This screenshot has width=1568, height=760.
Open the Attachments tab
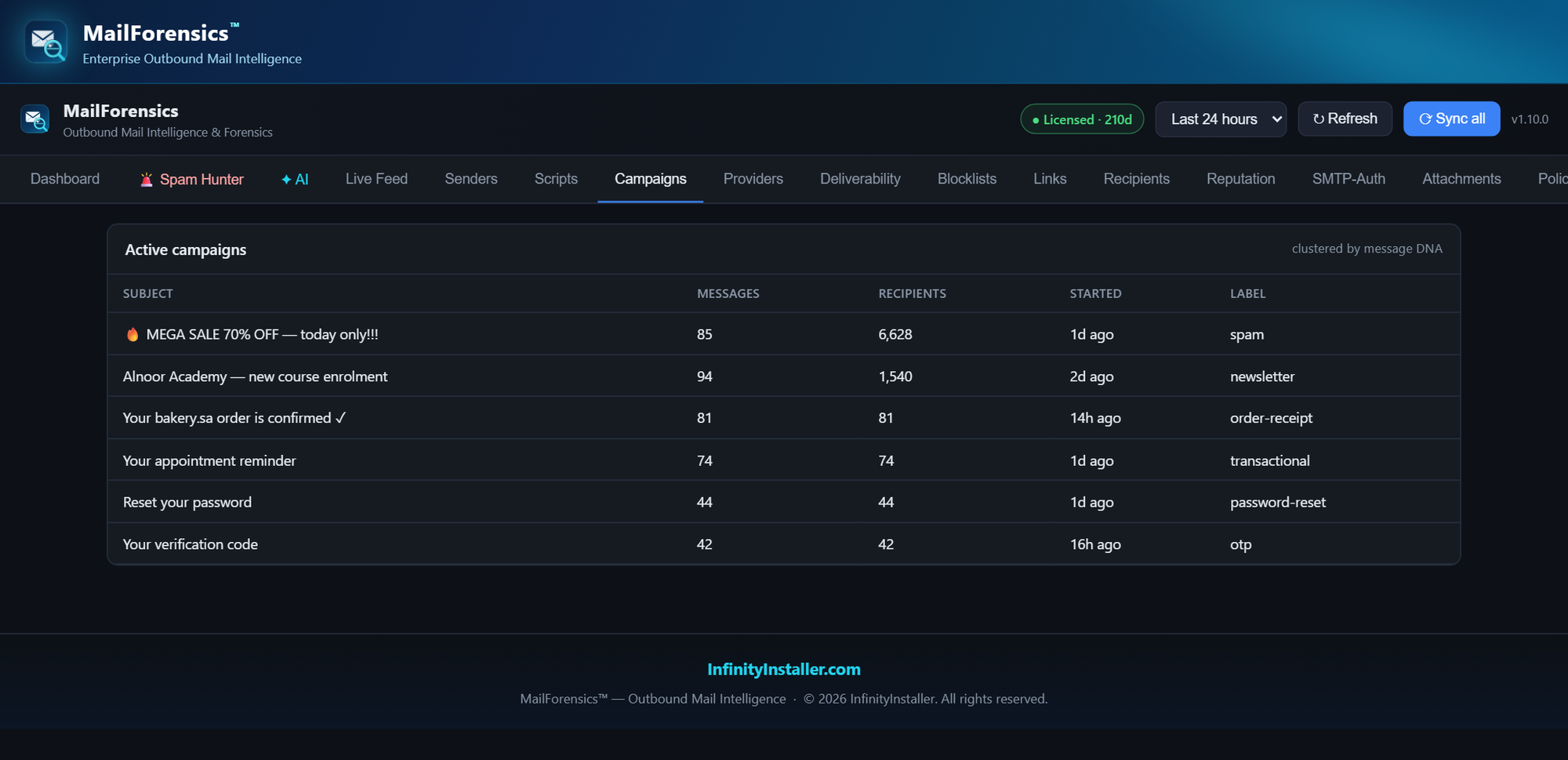tap(1461, 179)
